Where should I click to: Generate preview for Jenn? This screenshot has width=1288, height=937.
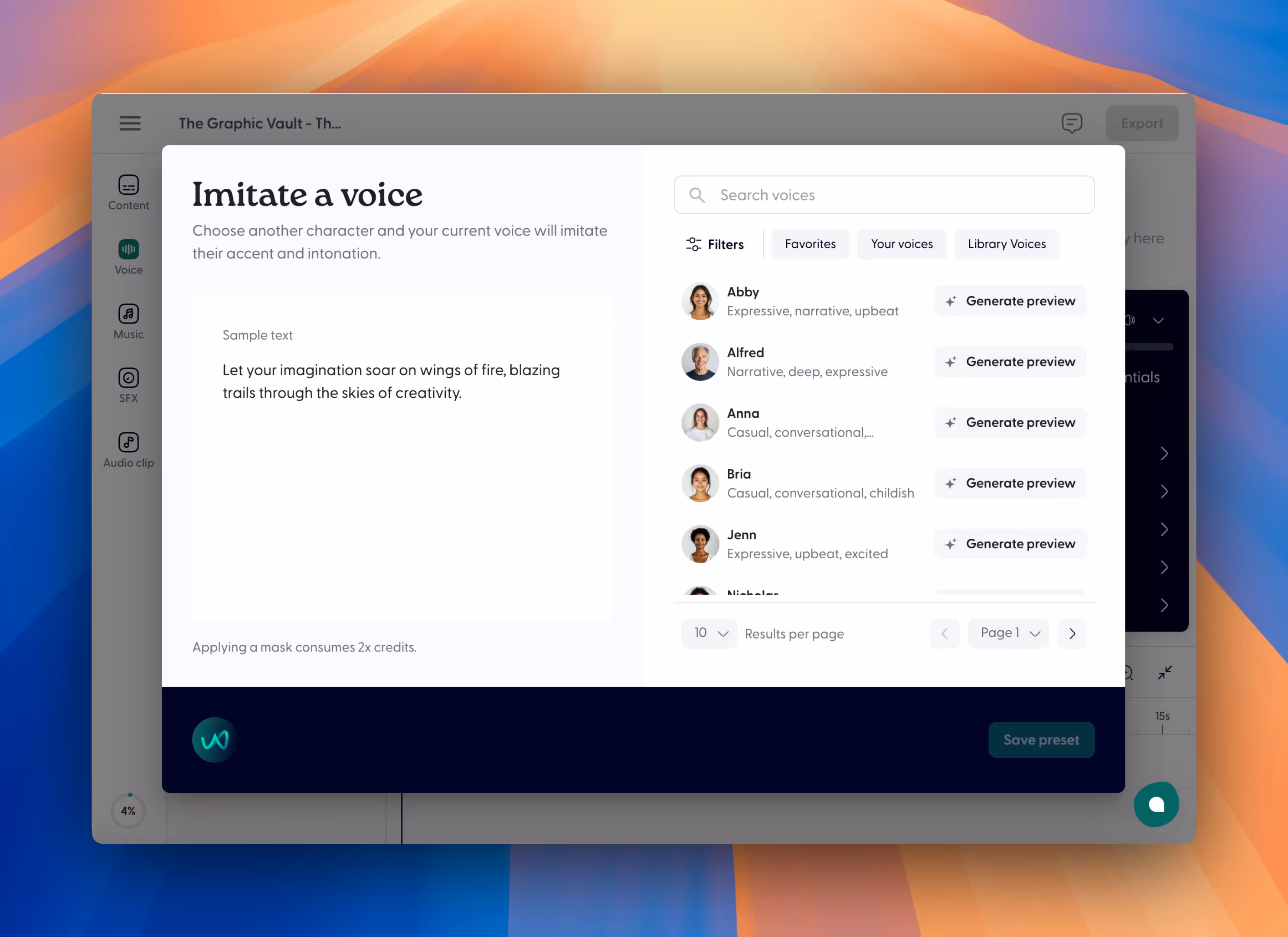pyautogui.click(x=1010, y=544)
